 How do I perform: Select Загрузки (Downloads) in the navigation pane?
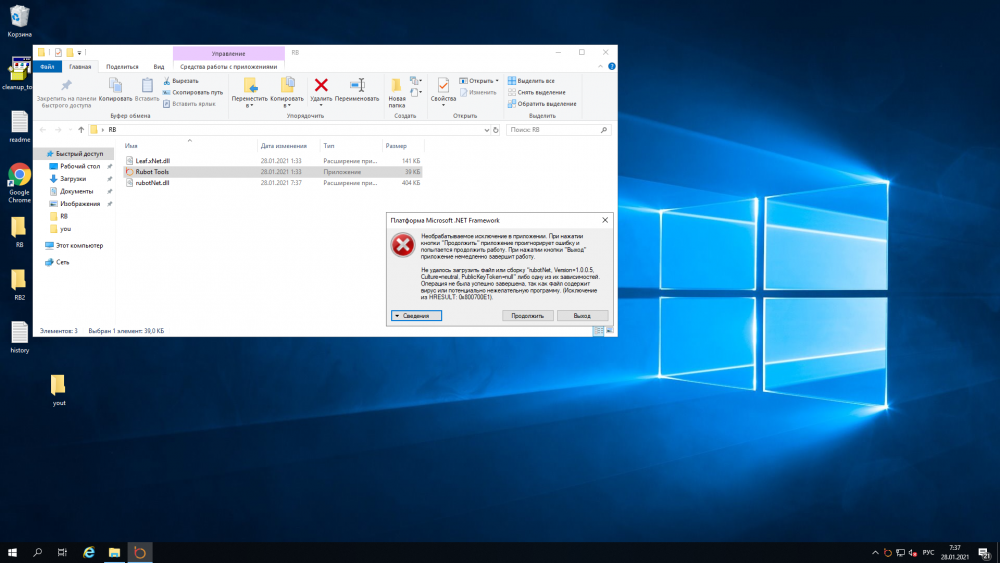(x=73, y=178)
